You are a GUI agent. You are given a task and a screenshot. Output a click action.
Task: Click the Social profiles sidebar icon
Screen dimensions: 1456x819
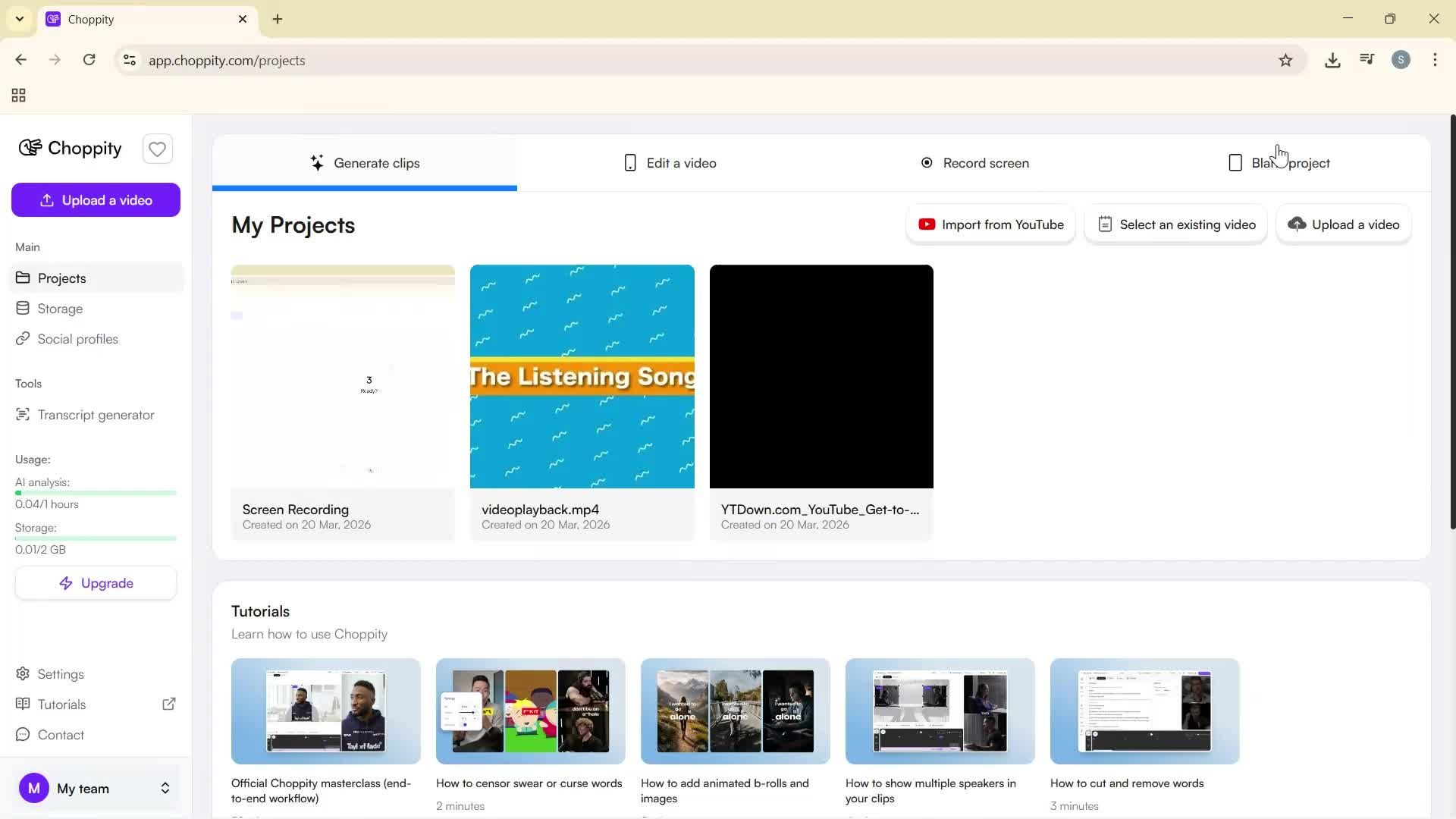tap(23, 338)
